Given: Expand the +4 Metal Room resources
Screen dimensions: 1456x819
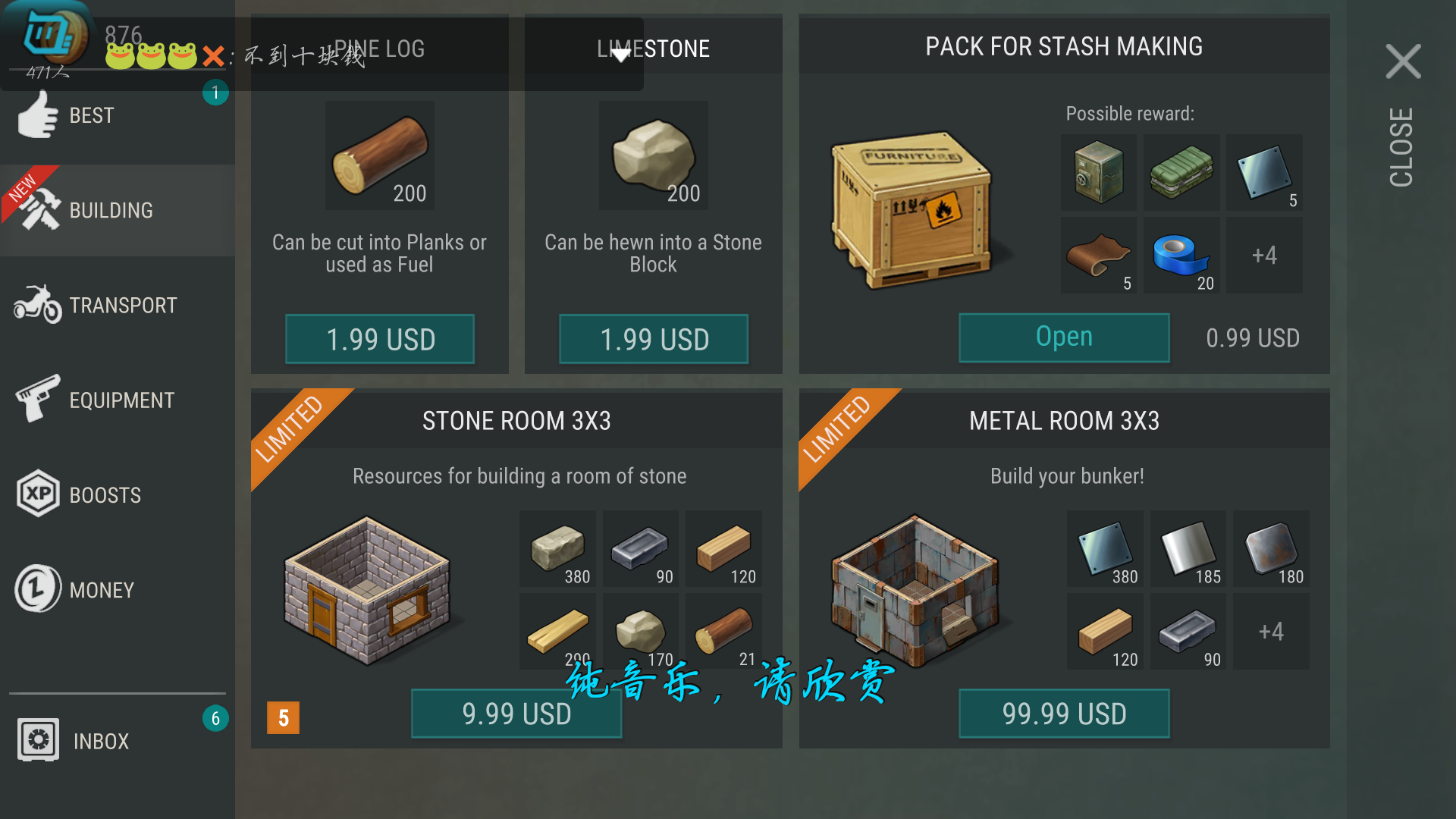Looking at the screenshot, I should pos(1271,632).
